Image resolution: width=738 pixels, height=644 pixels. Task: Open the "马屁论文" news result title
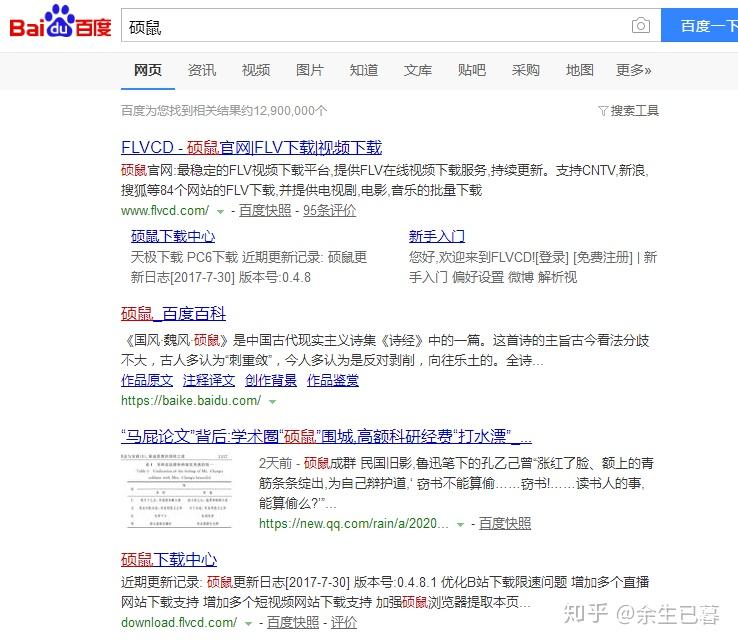pyautogui.click(x=326, y=437)
